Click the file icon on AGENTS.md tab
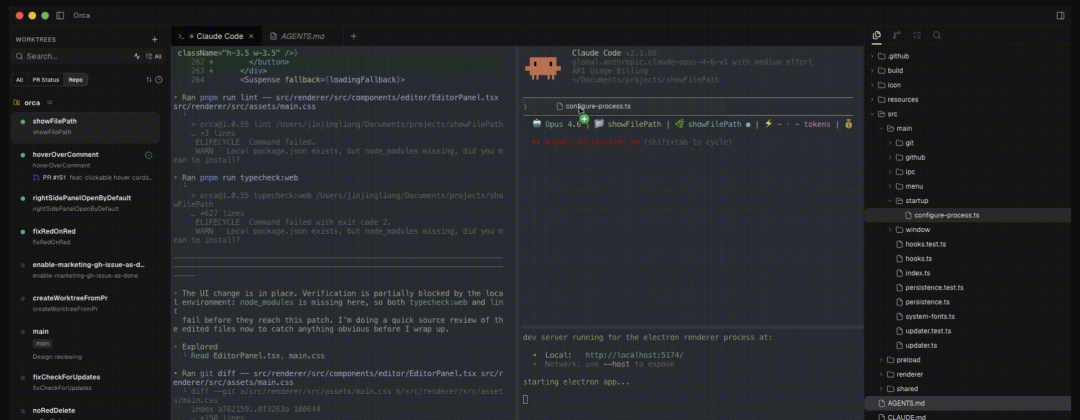Viewport: 1080px width, 420px height. click(x=273, y=36)
